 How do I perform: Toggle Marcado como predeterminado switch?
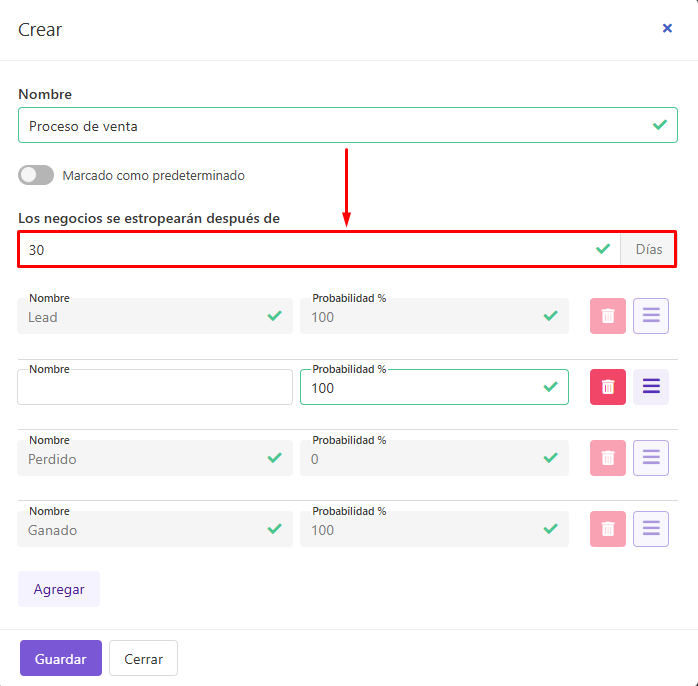(36, 175)
